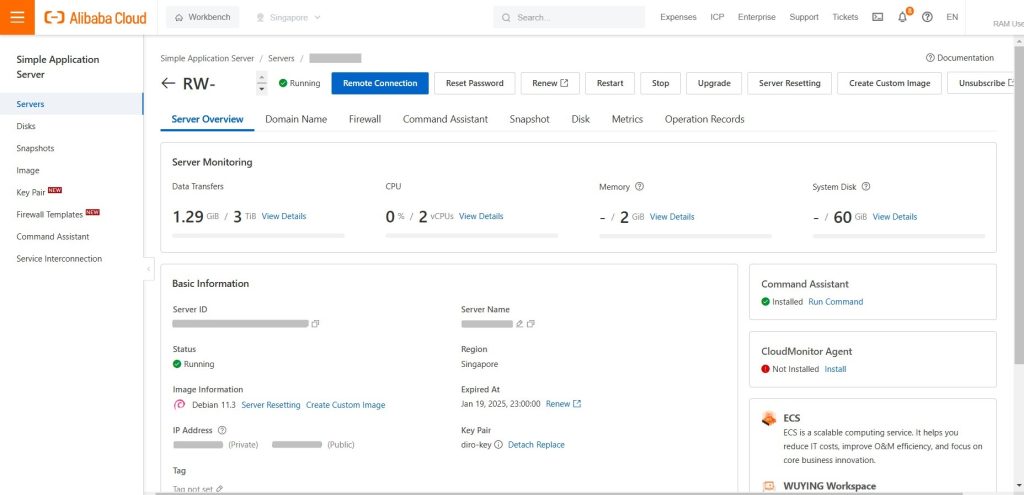Edit the tag pencil icon
This screenshot has width=1024, height=495.
pos(219,489)
